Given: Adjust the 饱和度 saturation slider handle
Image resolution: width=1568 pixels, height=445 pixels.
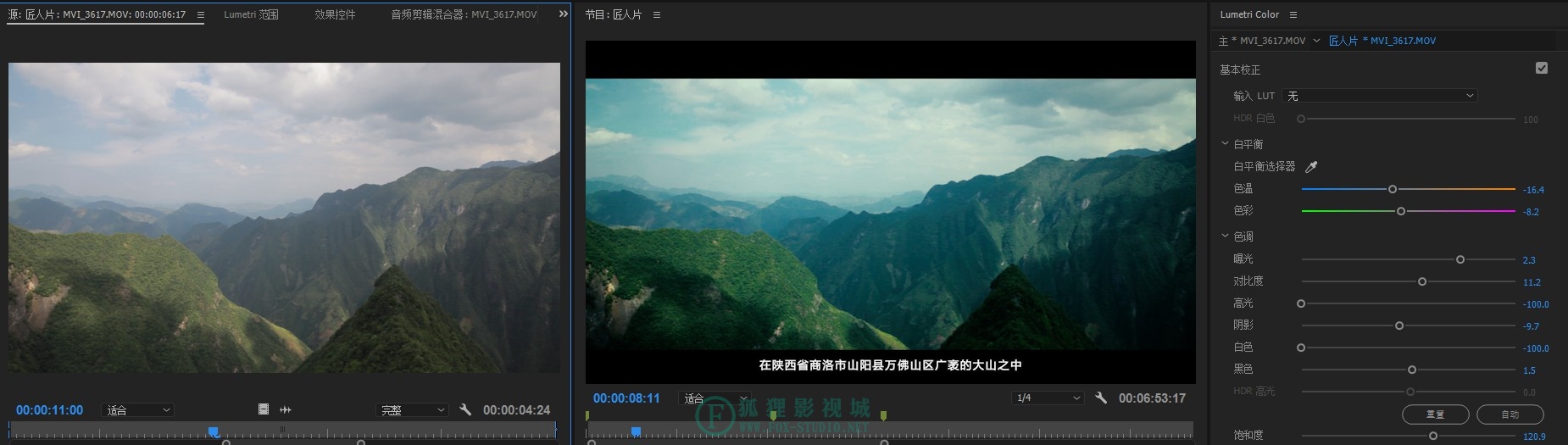Looking at the screenshot, I should 1433,436.
